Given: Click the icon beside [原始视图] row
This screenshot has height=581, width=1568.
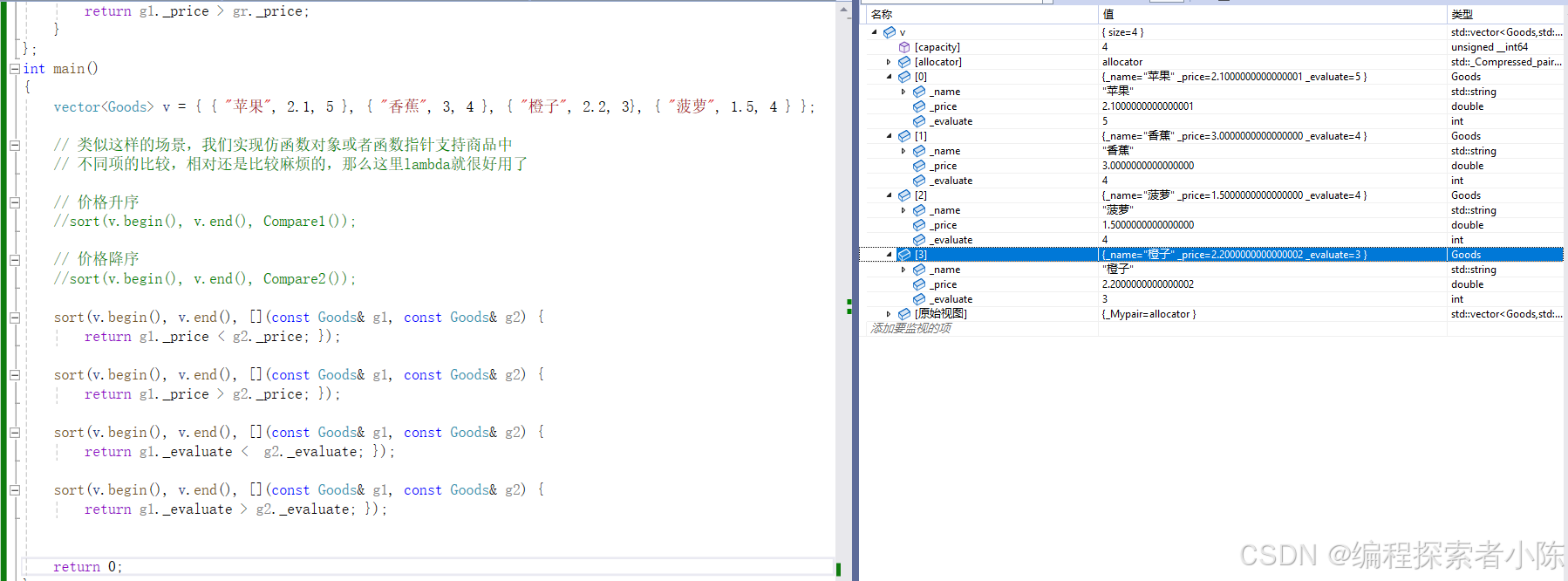Looking at the screenshot, I should [904, 314].
